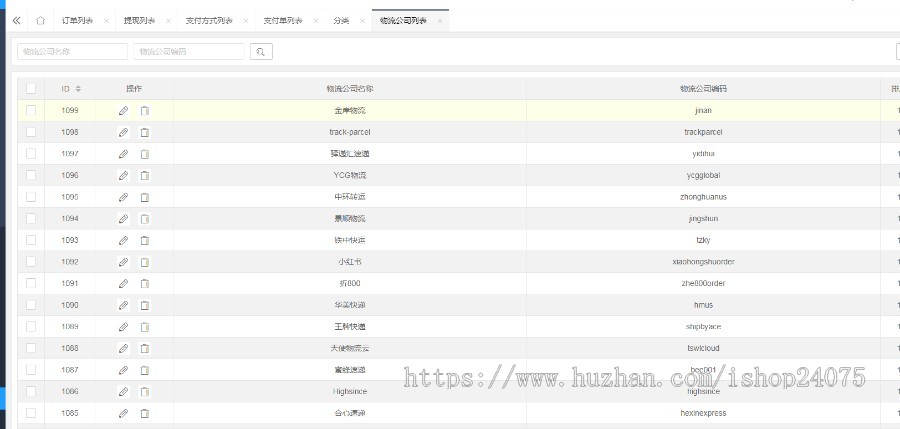Delete the track-parcel row
The width and height of the screenshot is (900, 429).
[145, 133]
